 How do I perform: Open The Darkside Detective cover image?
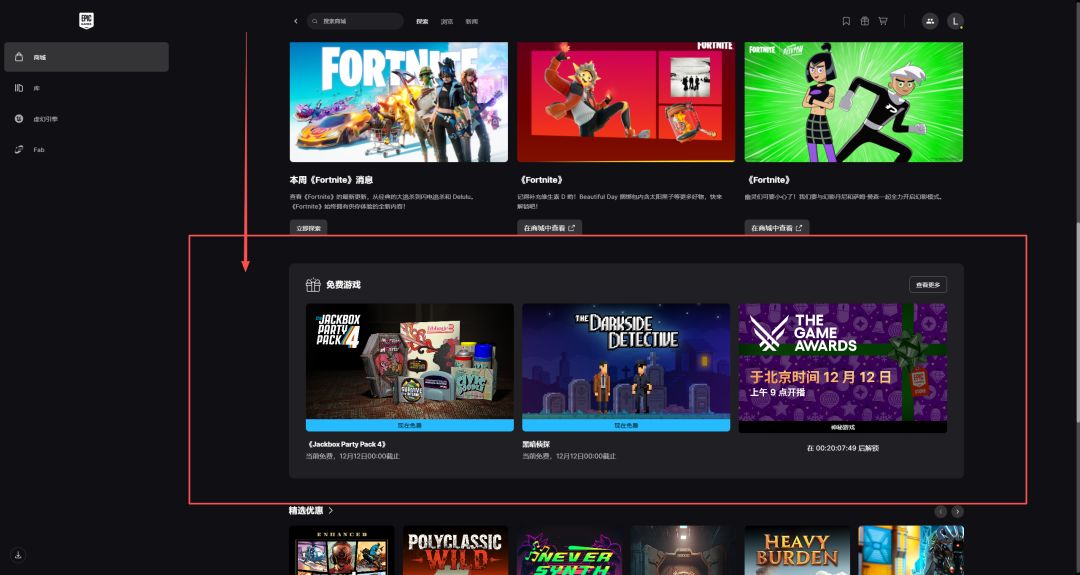pos(626,362)
